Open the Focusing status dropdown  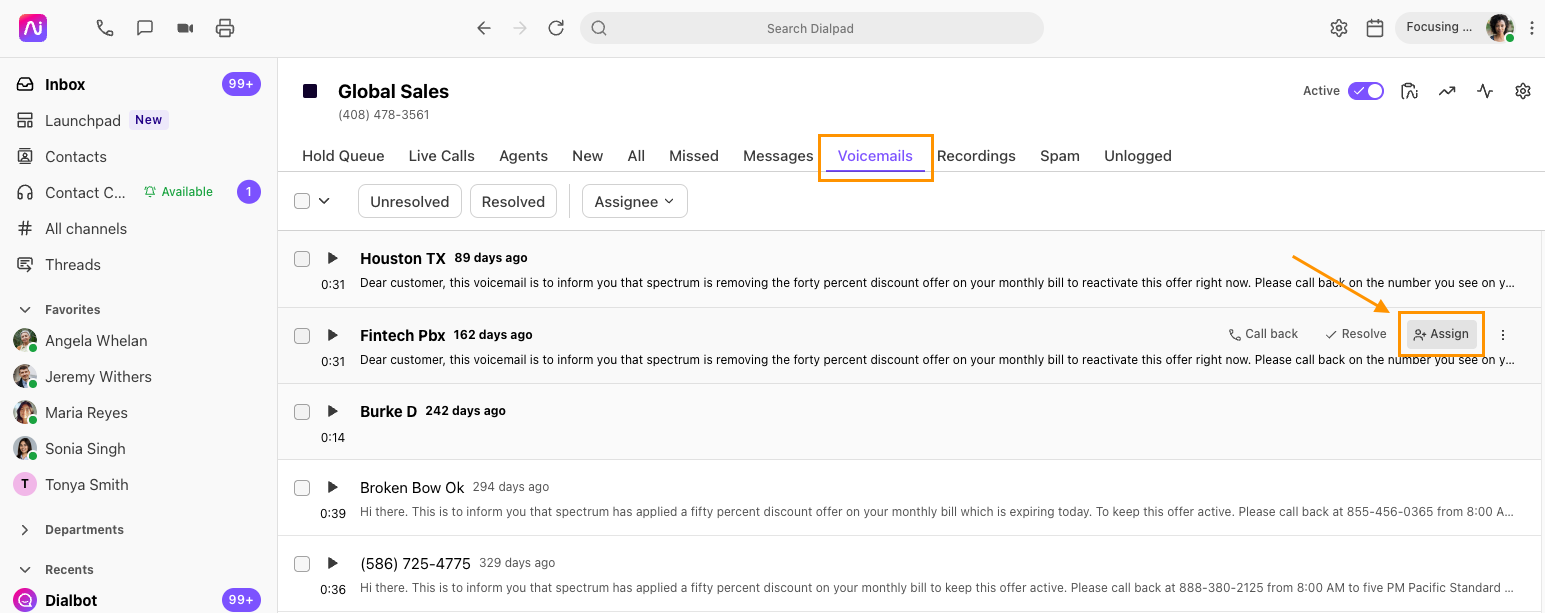1439,27
